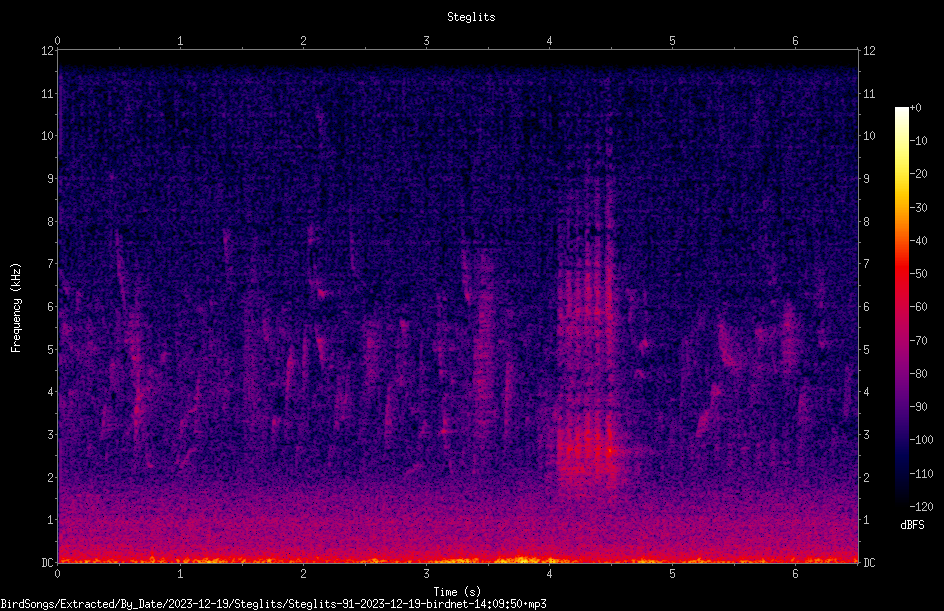
Task: Click the Steglits title at top
Action: tap(471, 17)
